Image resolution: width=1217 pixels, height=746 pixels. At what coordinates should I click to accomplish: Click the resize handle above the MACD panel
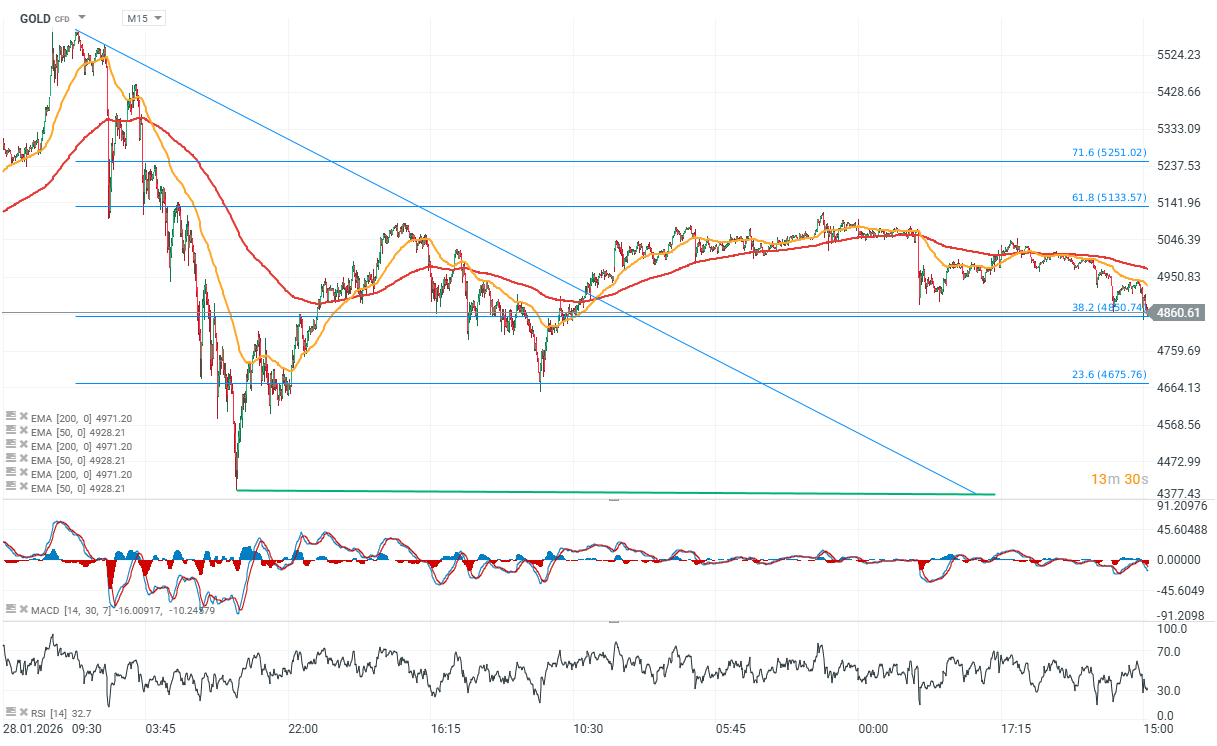pos(614,499)
